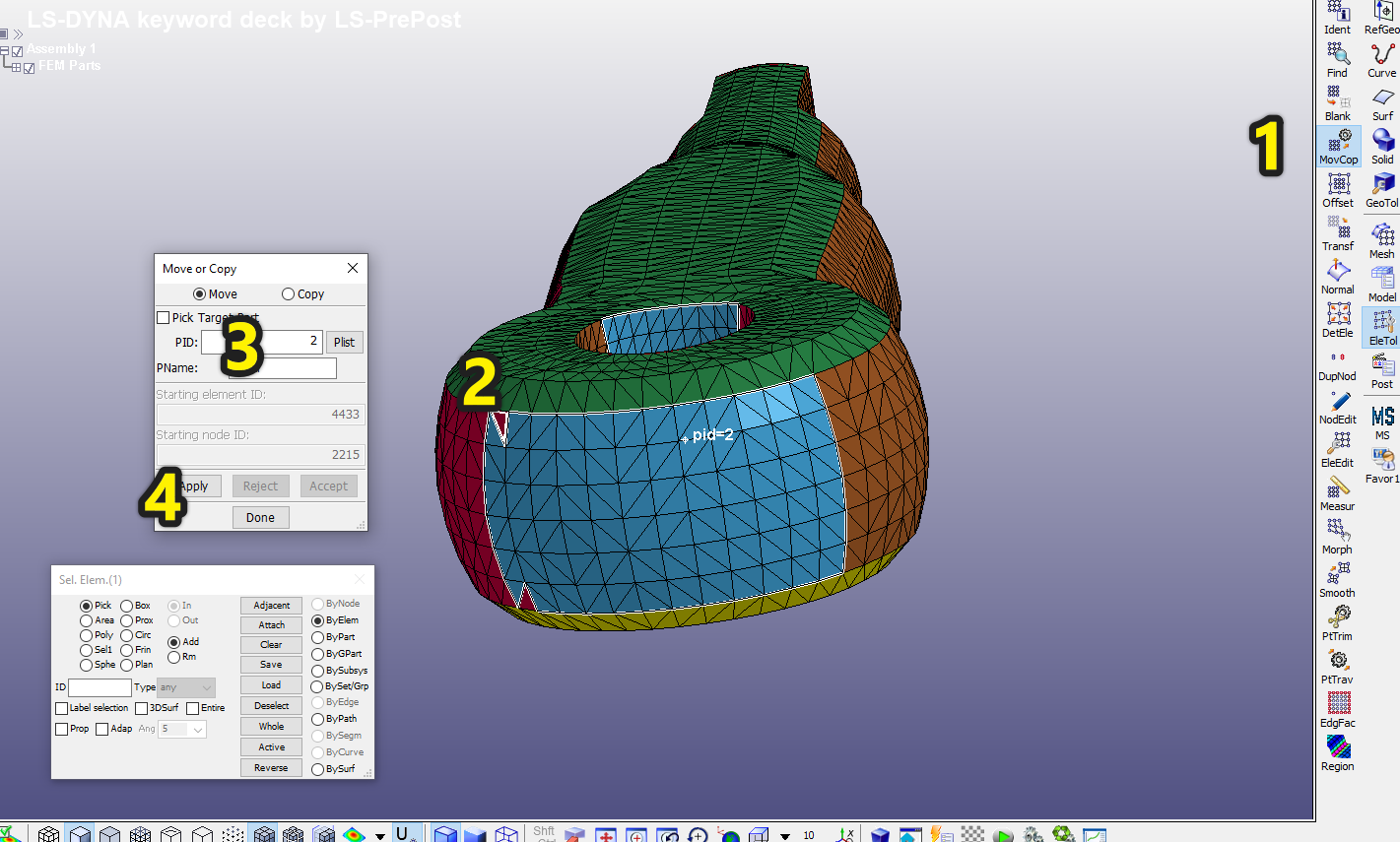1400x842 pixels.
Task: Switch to the Post tool group
Action: 1382,370
